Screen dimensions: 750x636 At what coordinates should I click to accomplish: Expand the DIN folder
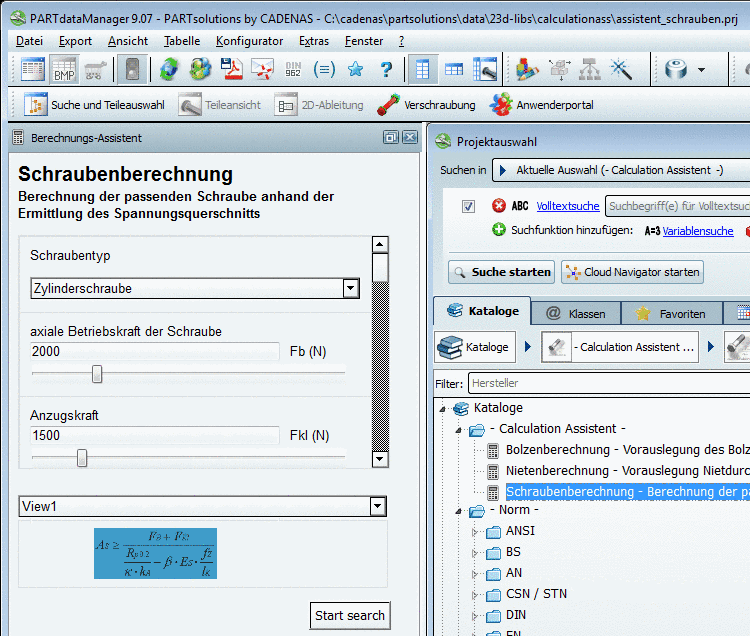click(x=474, y=616)
